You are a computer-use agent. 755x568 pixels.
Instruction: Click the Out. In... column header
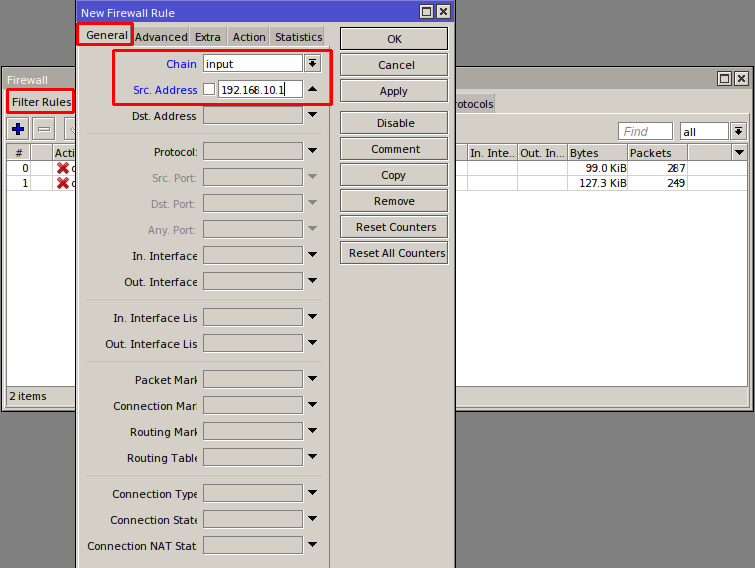tap(542, 153)
